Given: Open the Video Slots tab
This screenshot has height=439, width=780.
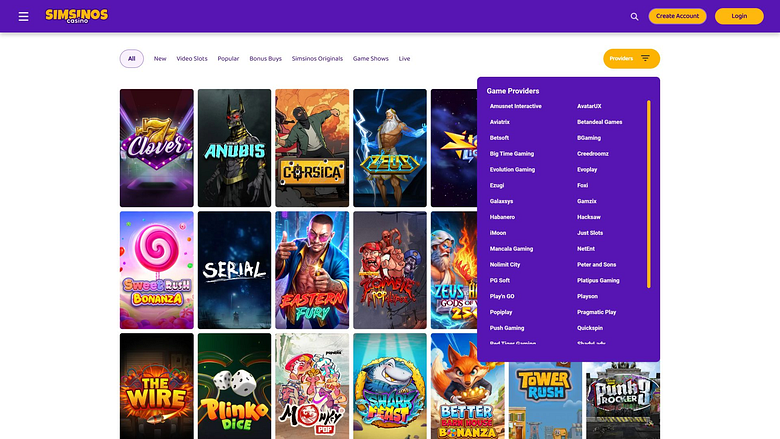Looking at the screenshot, I should [192, 59].
